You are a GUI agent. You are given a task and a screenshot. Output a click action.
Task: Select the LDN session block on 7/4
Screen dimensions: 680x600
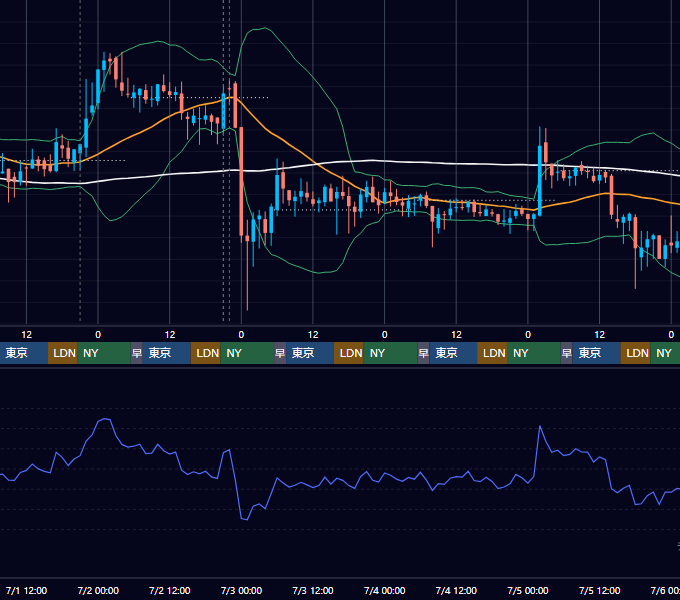(x=492, y=353)
